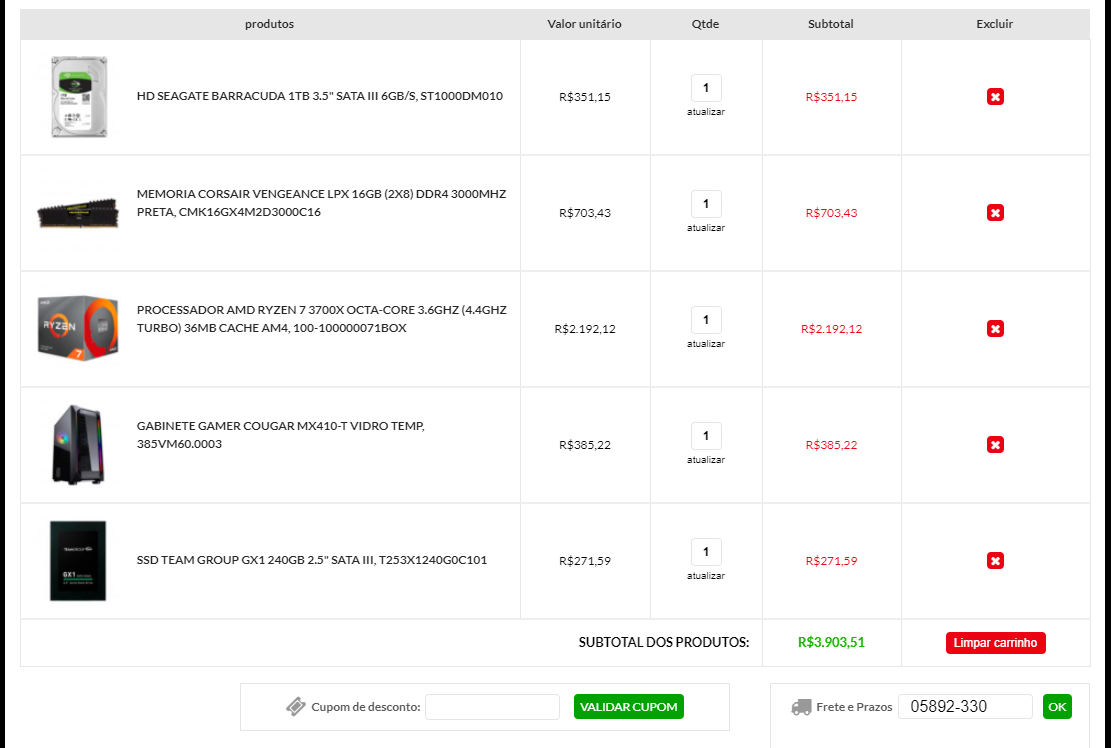Remove the AMD Ryzen 7 3700X processor
This screenshot has width=1111, height=748.
tap(995, 329)
